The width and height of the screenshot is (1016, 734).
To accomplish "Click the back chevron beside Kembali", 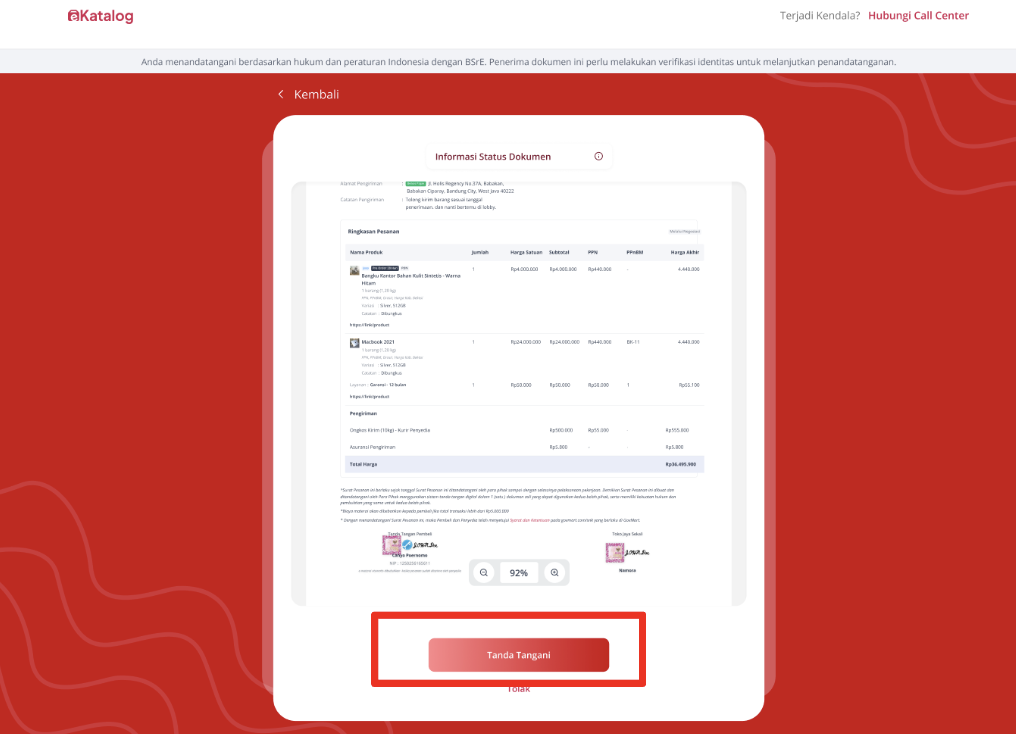I will [281, 94].
